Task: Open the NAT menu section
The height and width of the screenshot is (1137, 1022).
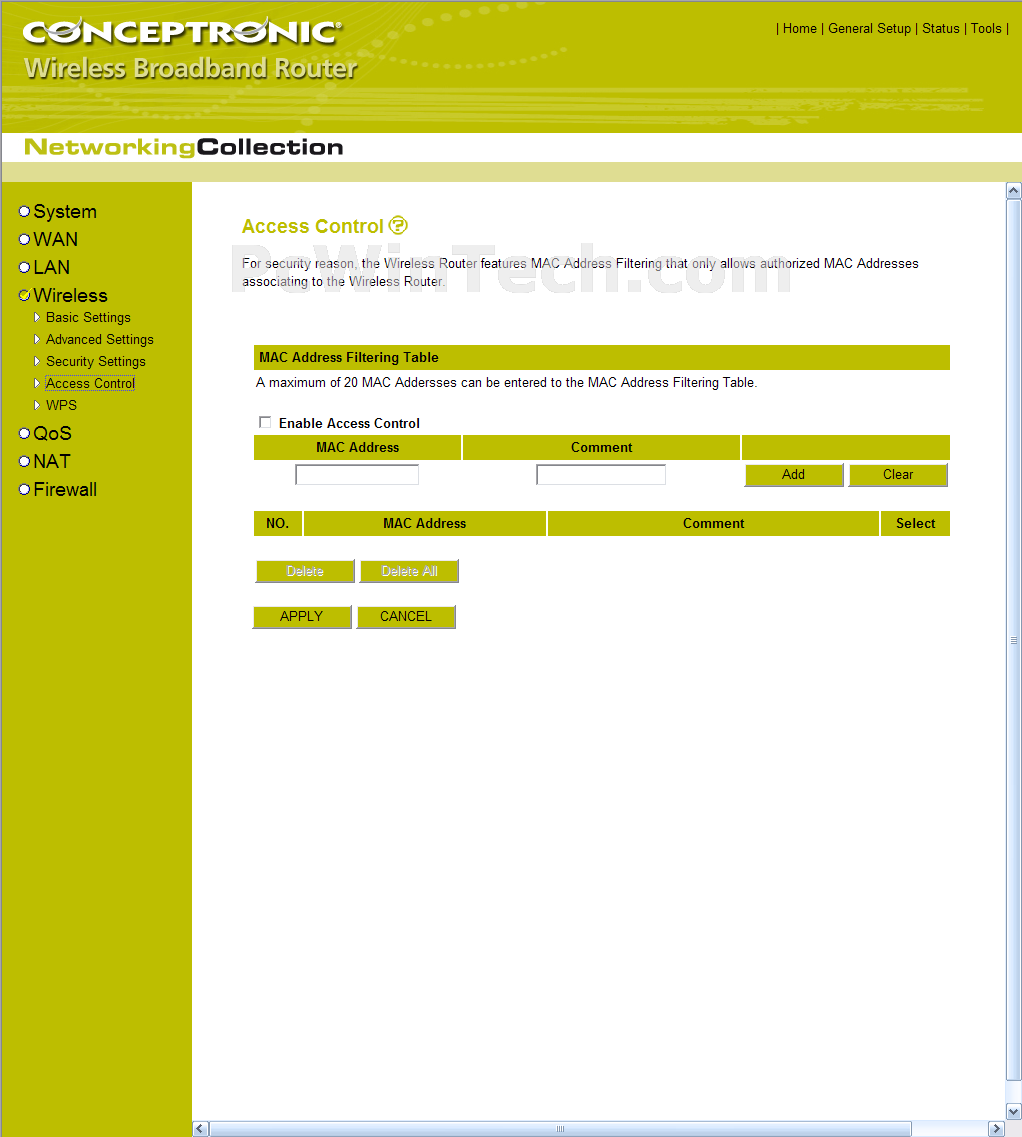Action: [51, 461]
